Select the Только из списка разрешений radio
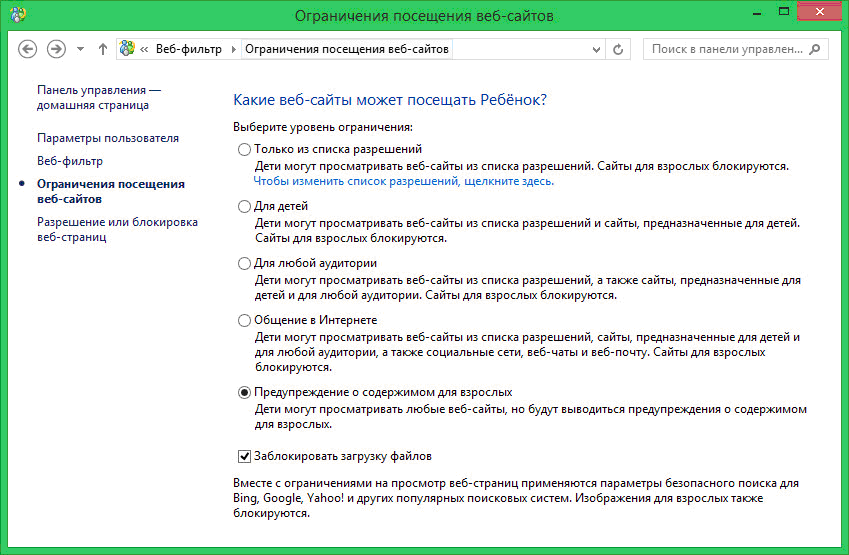 click(244, 149)
